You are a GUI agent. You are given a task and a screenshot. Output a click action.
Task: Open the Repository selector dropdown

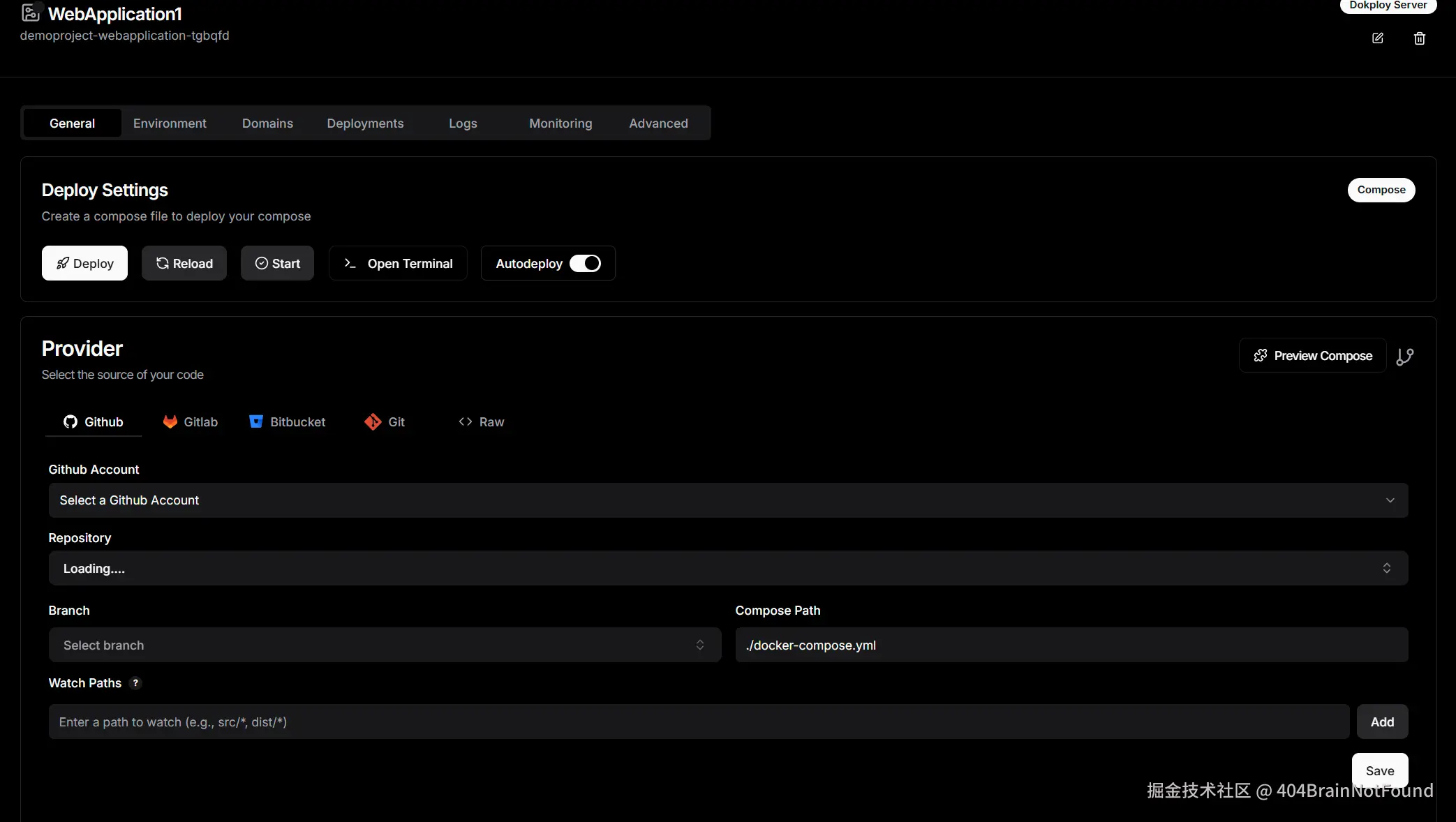point(728,569)
